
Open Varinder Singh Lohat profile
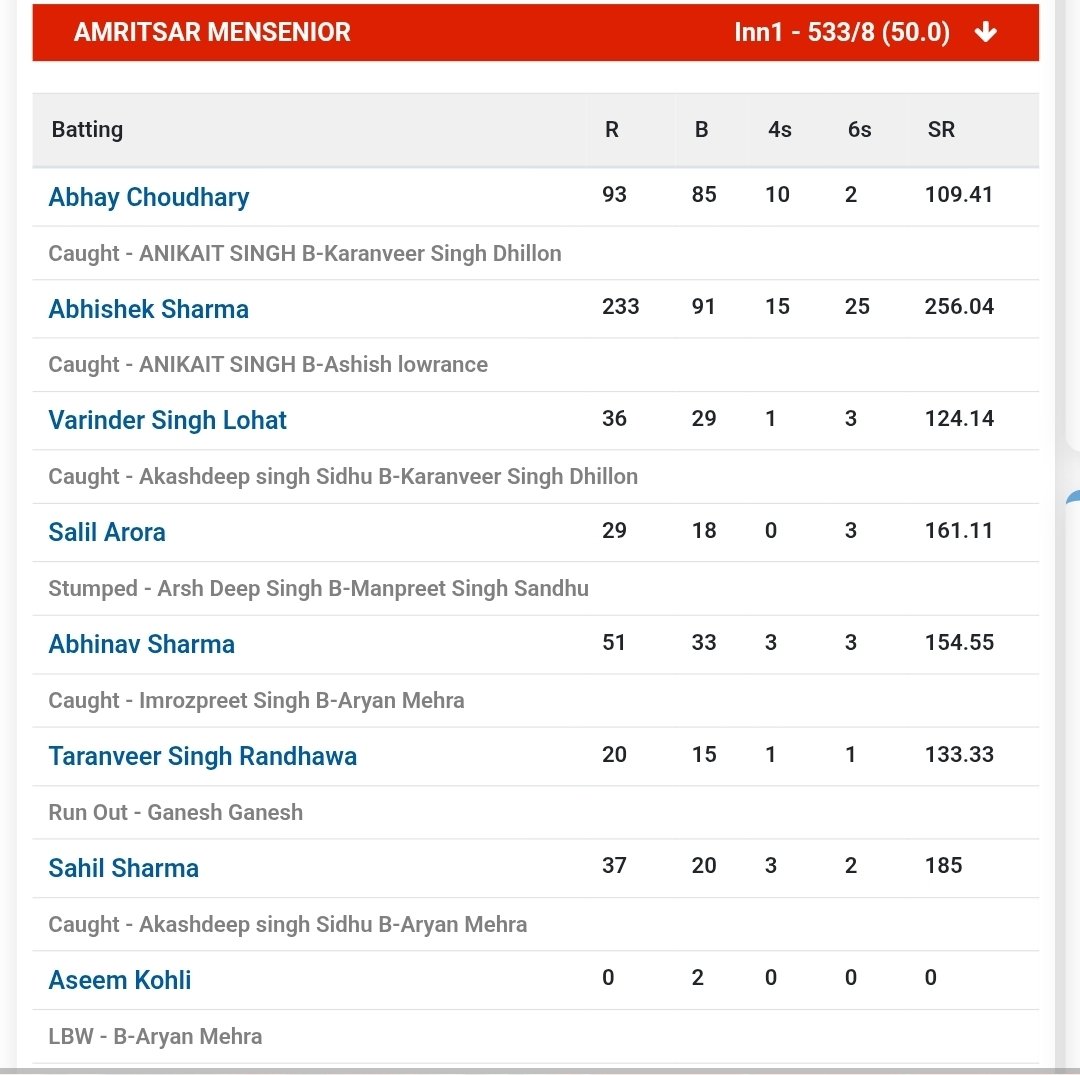pos(167,420)
